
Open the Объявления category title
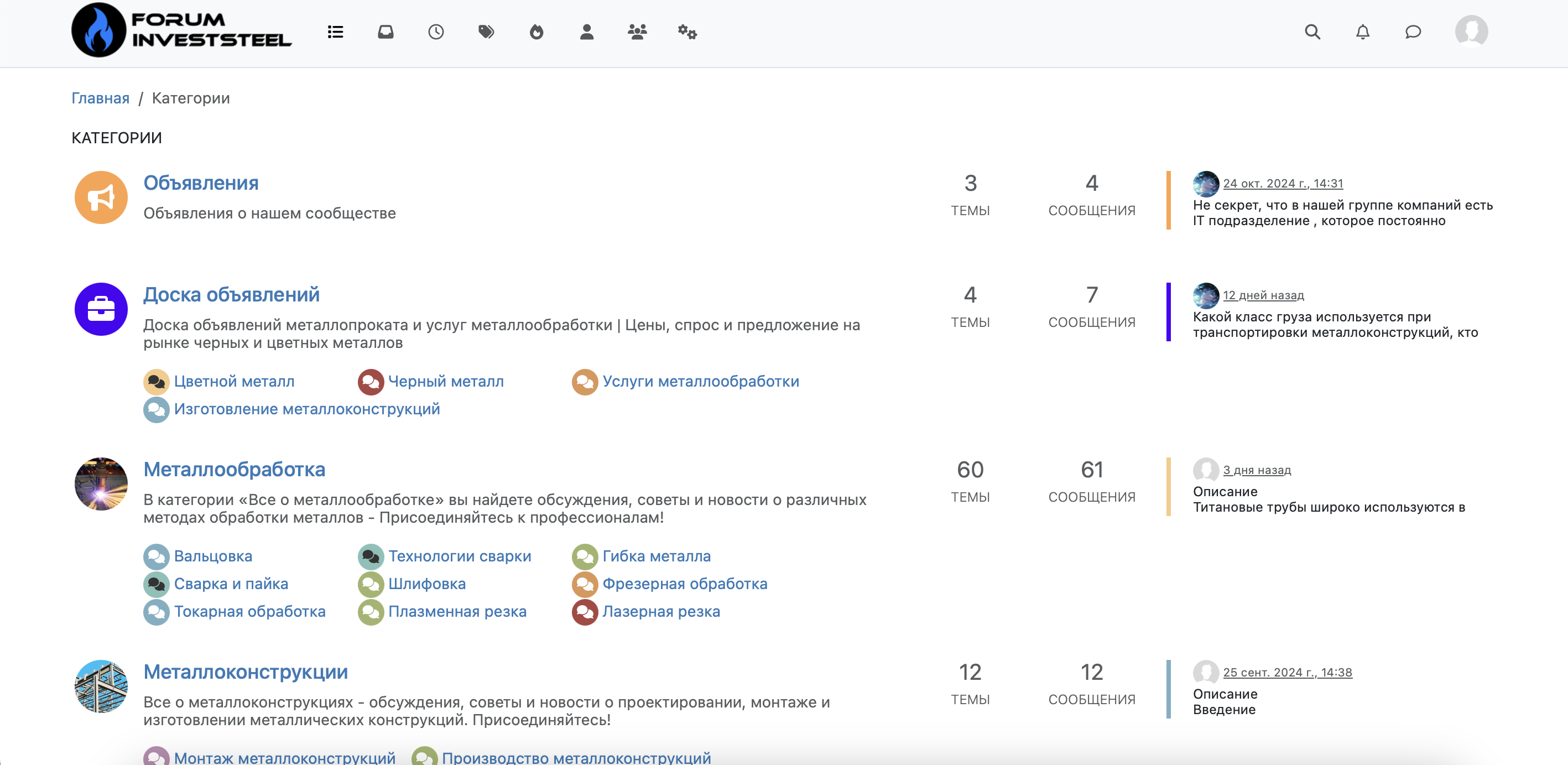pos(201,183)
